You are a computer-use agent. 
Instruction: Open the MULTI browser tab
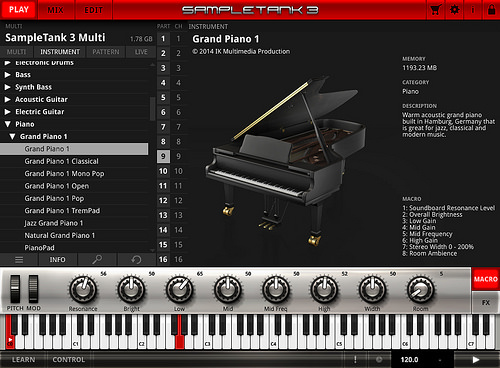pyautogui.click(x=16, y=52)
